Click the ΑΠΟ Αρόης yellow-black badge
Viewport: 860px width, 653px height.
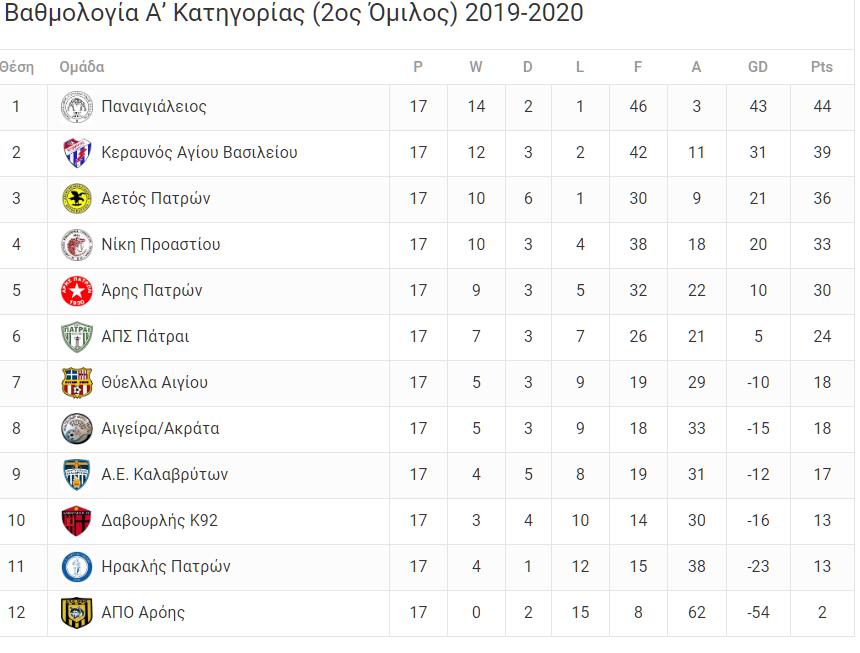tap(76, 614)
